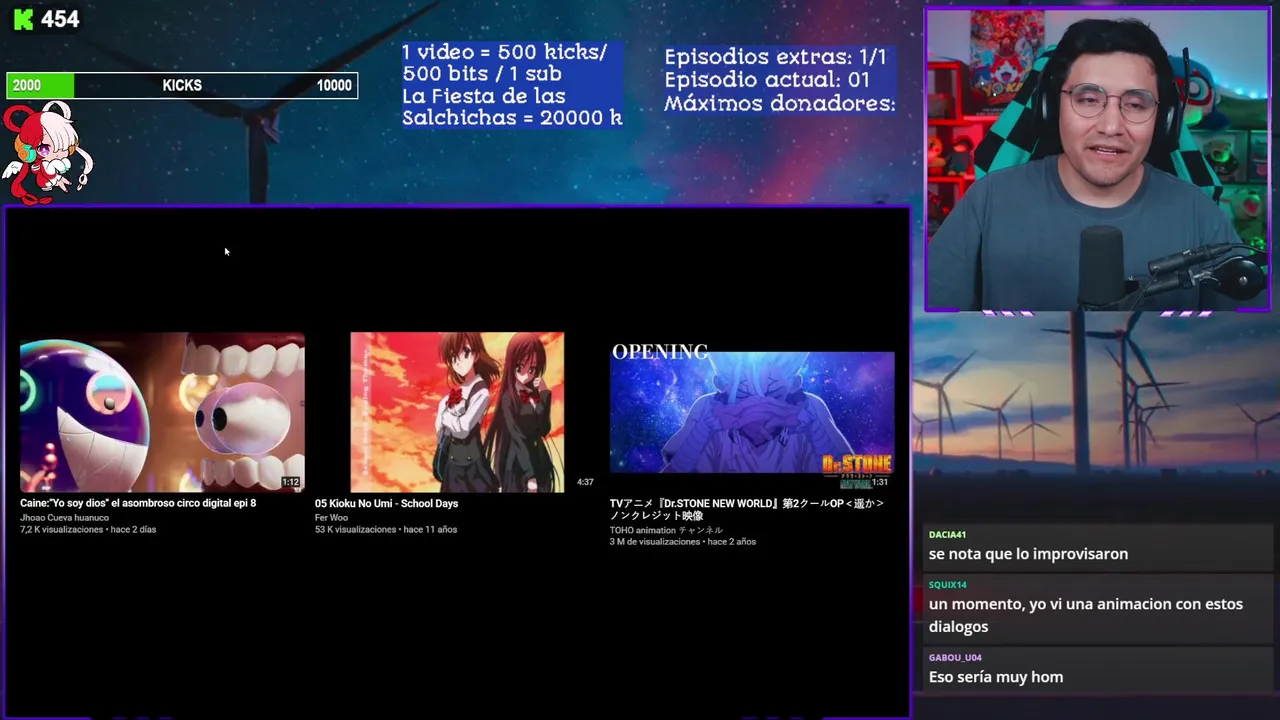The height and width of the screenshot is (720, 1280).
Task: Click the 4:37 duration label
Action: pos(585,482)
